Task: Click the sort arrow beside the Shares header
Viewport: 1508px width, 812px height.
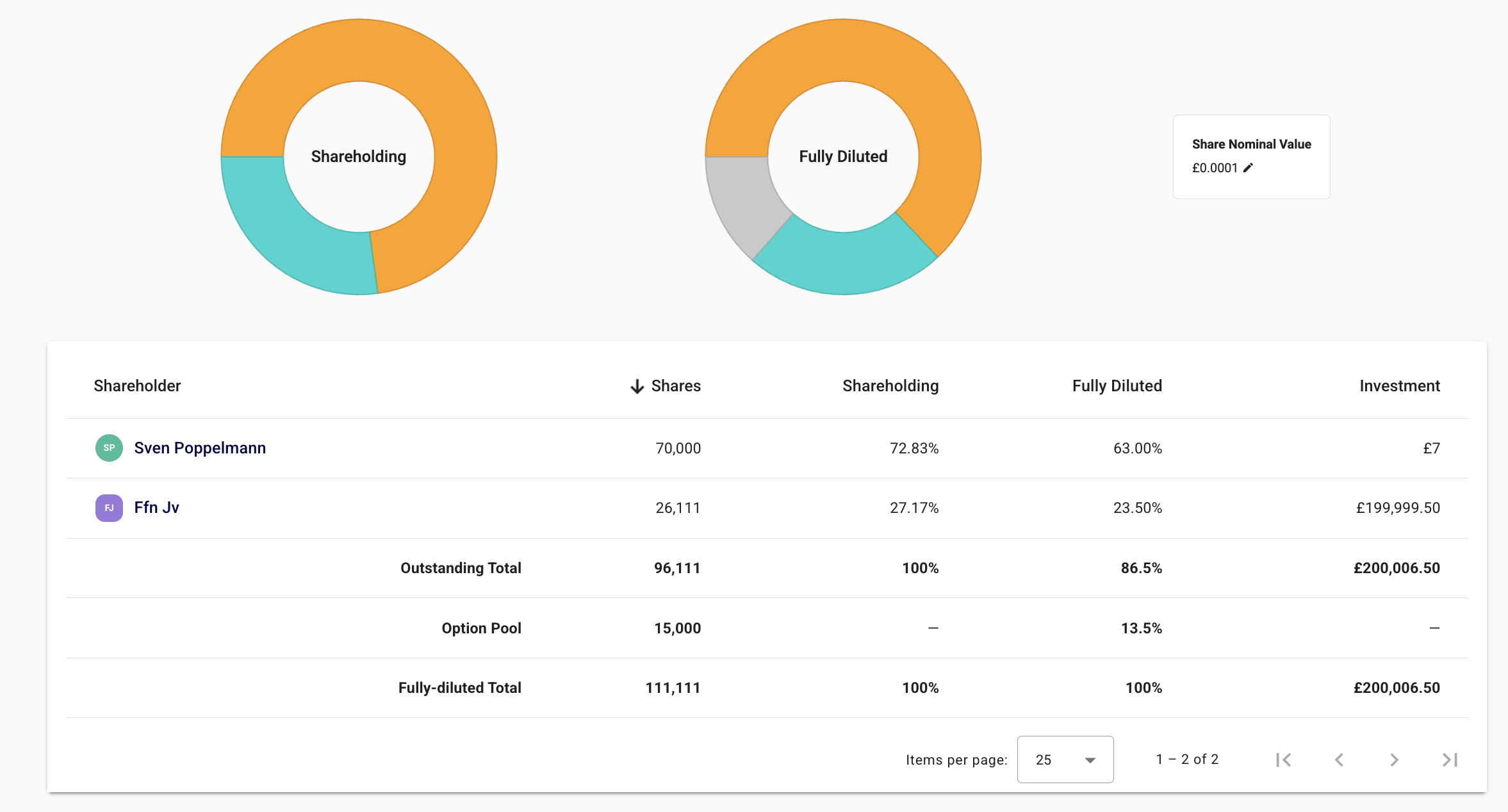Action: tap(637, 386)
